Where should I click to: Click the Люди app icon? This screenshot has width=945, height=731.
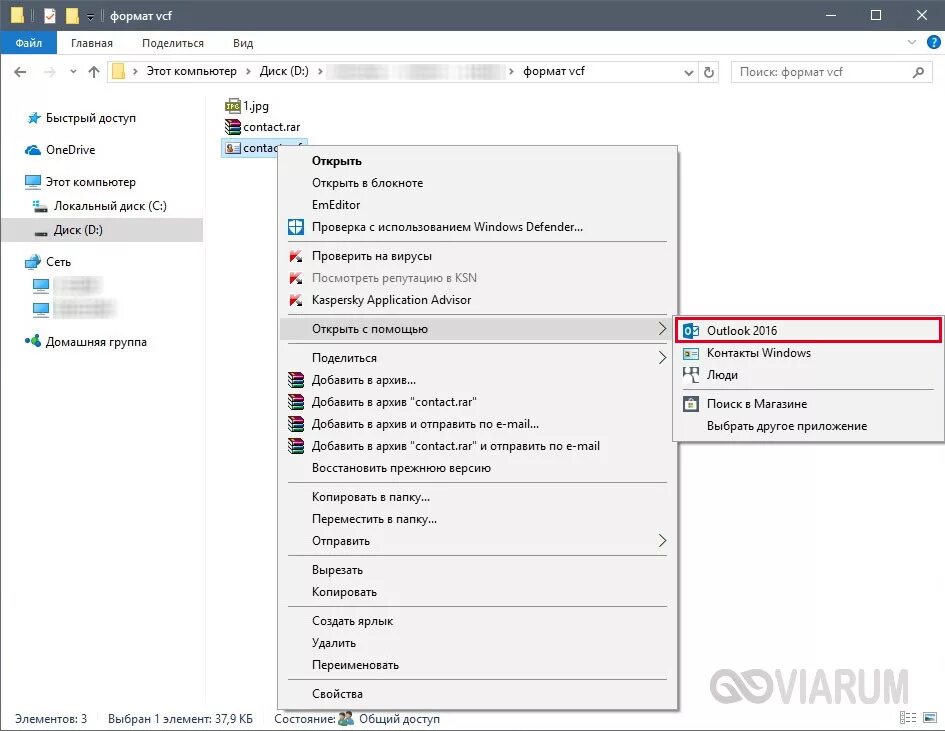point(691,375)
